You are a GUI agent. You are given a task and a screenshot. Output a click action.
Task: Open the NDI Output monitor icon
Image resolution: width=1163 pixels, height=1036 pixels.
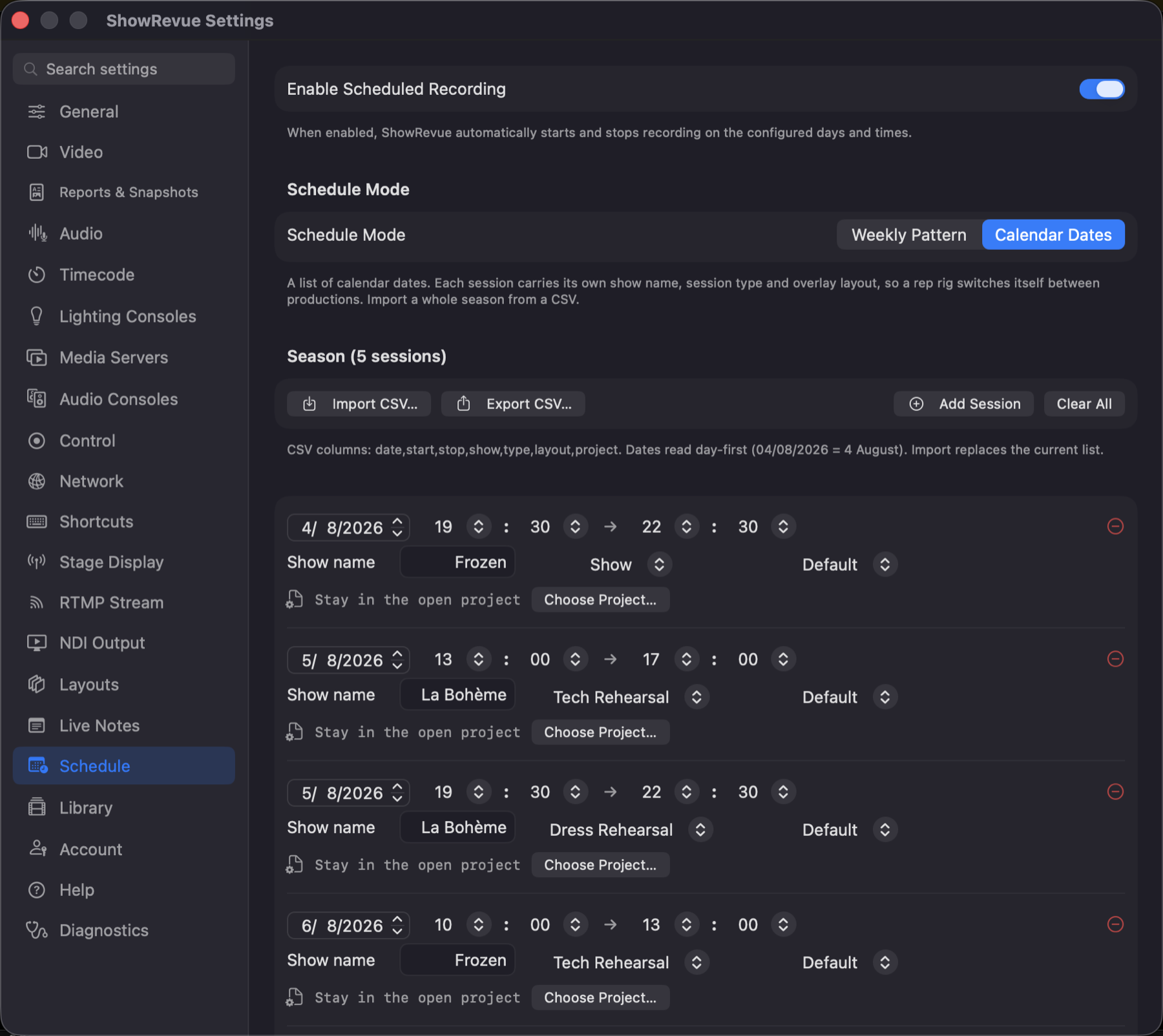[37, 643]
